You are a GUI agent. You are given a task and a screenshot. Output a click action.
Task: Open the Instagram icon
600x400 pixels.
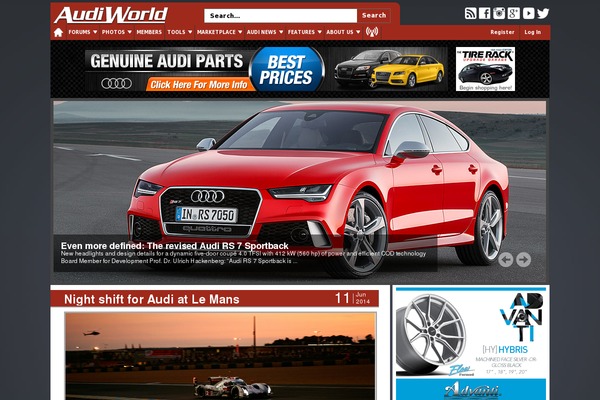(x=499, y=13)
